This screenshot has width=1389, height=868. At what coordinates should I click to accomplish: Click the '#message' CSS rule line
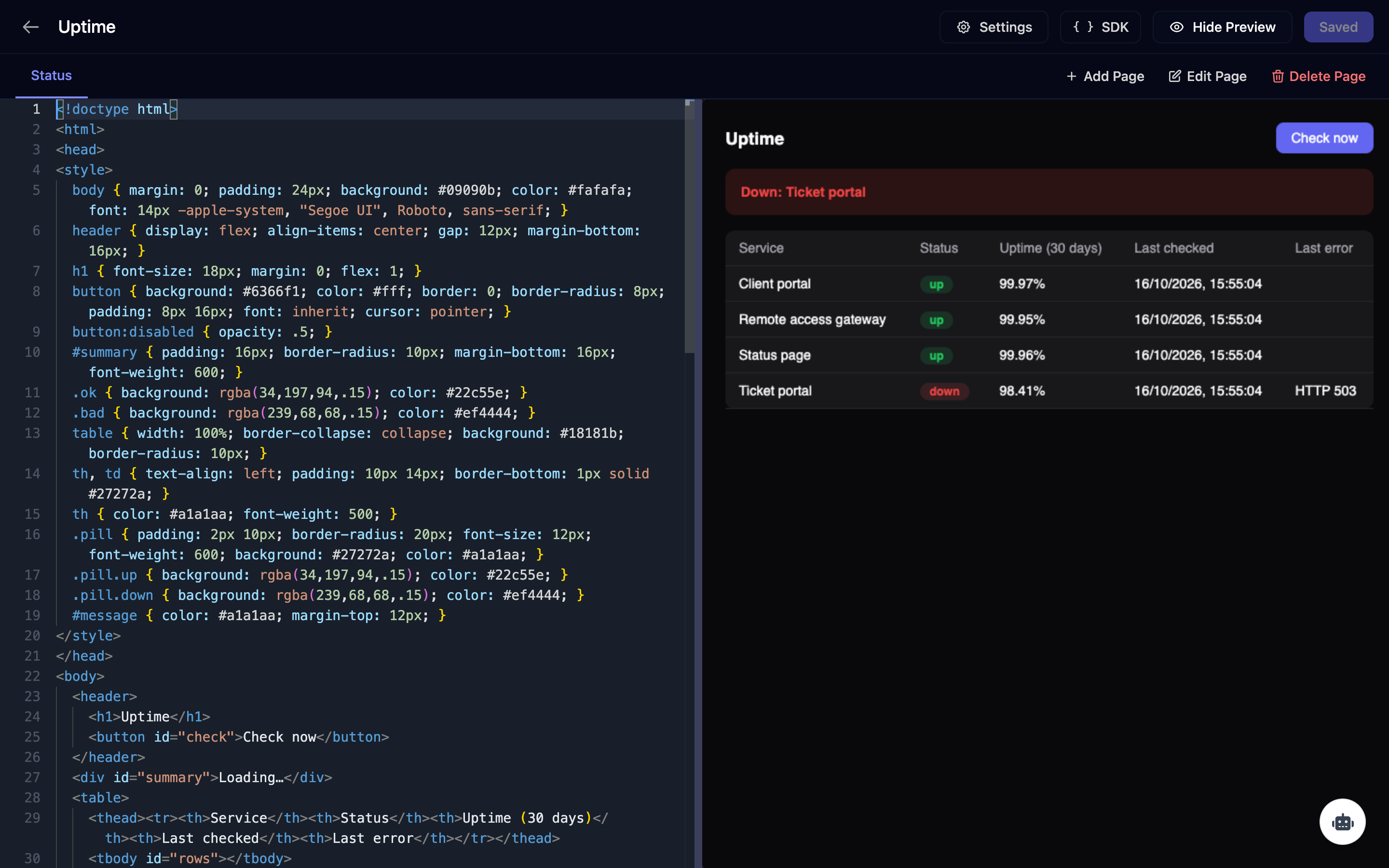pyautogui.click(x=259, y=615)
